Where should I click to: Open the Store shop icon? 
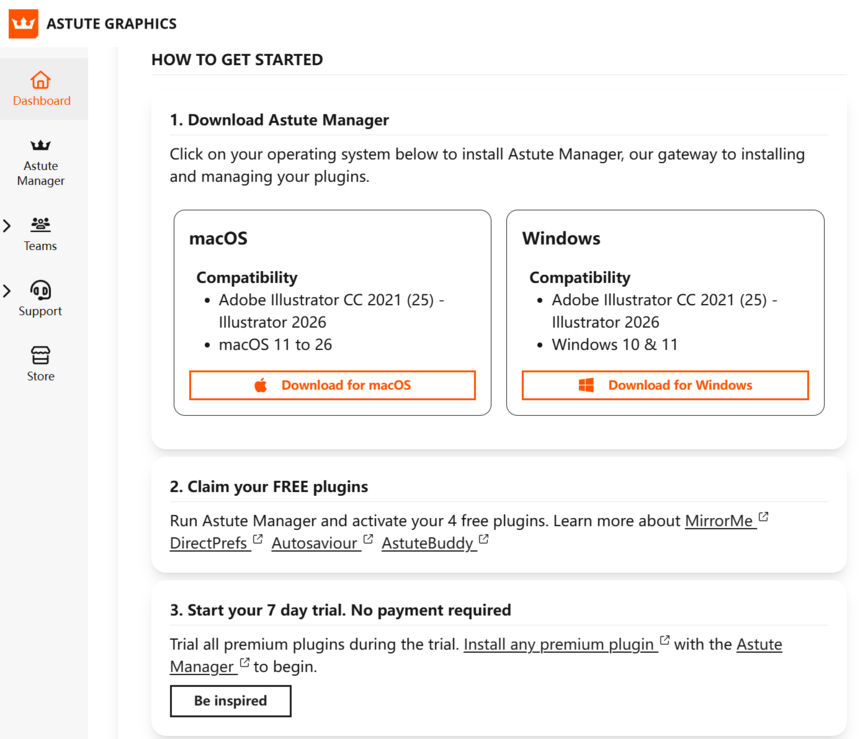coord(41,355)
